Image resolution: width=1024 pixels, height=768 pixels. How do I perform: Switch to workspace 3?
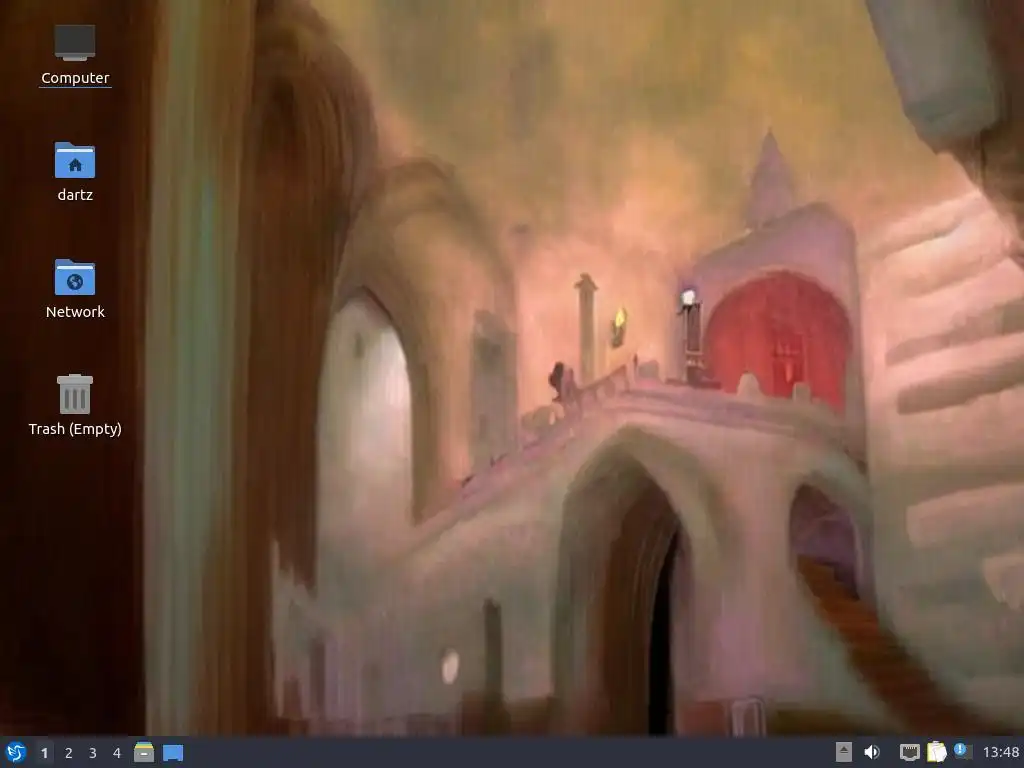coord(93,753)
